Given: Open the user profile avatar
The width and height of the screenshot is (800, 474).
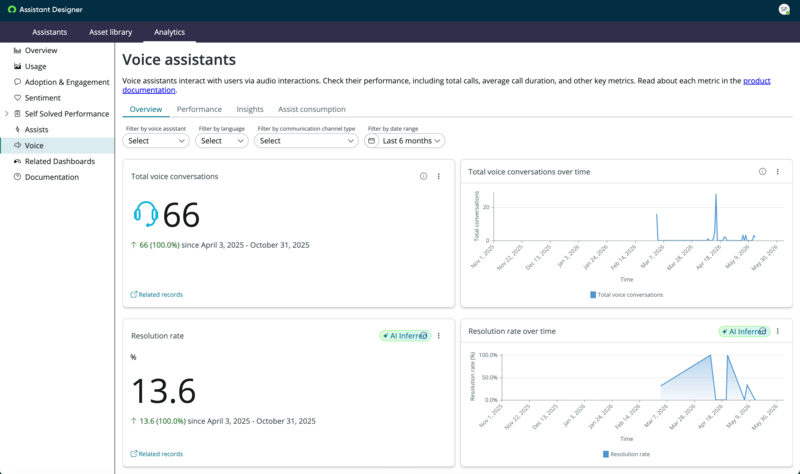Looking at the screenshot, I should [784, 9].
